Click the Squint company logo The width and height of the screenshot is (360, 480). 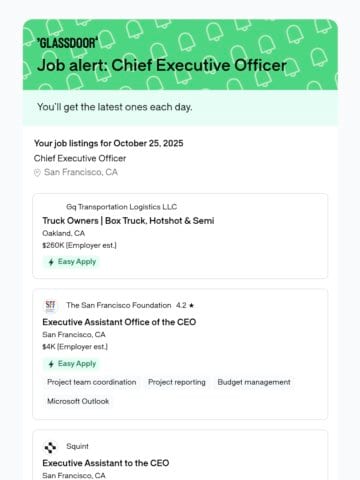50,447
